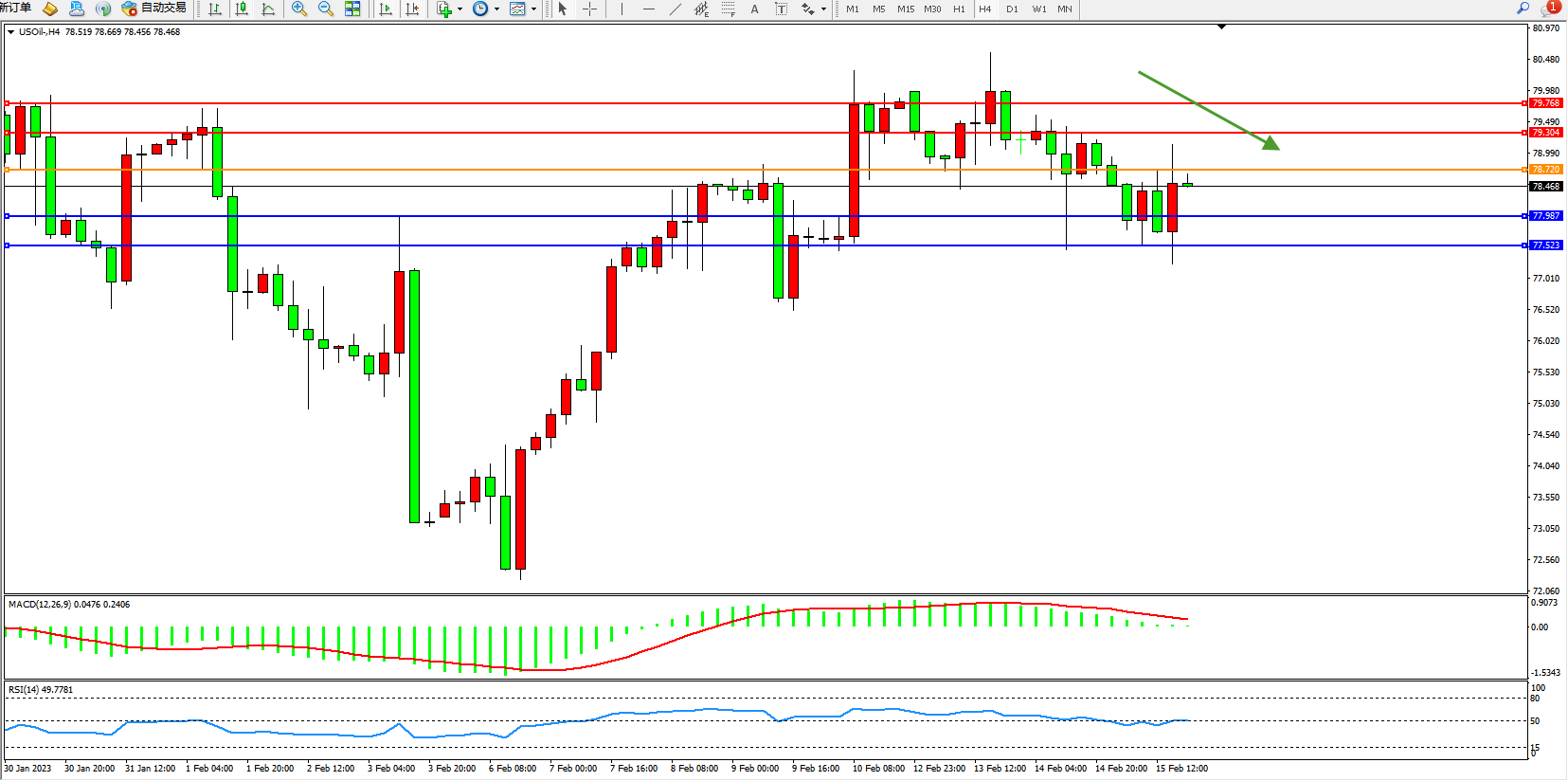The width and height of the screenshot is (1568, 781).
Task: Select the crosshair tool
Action: tap(589, 9)
